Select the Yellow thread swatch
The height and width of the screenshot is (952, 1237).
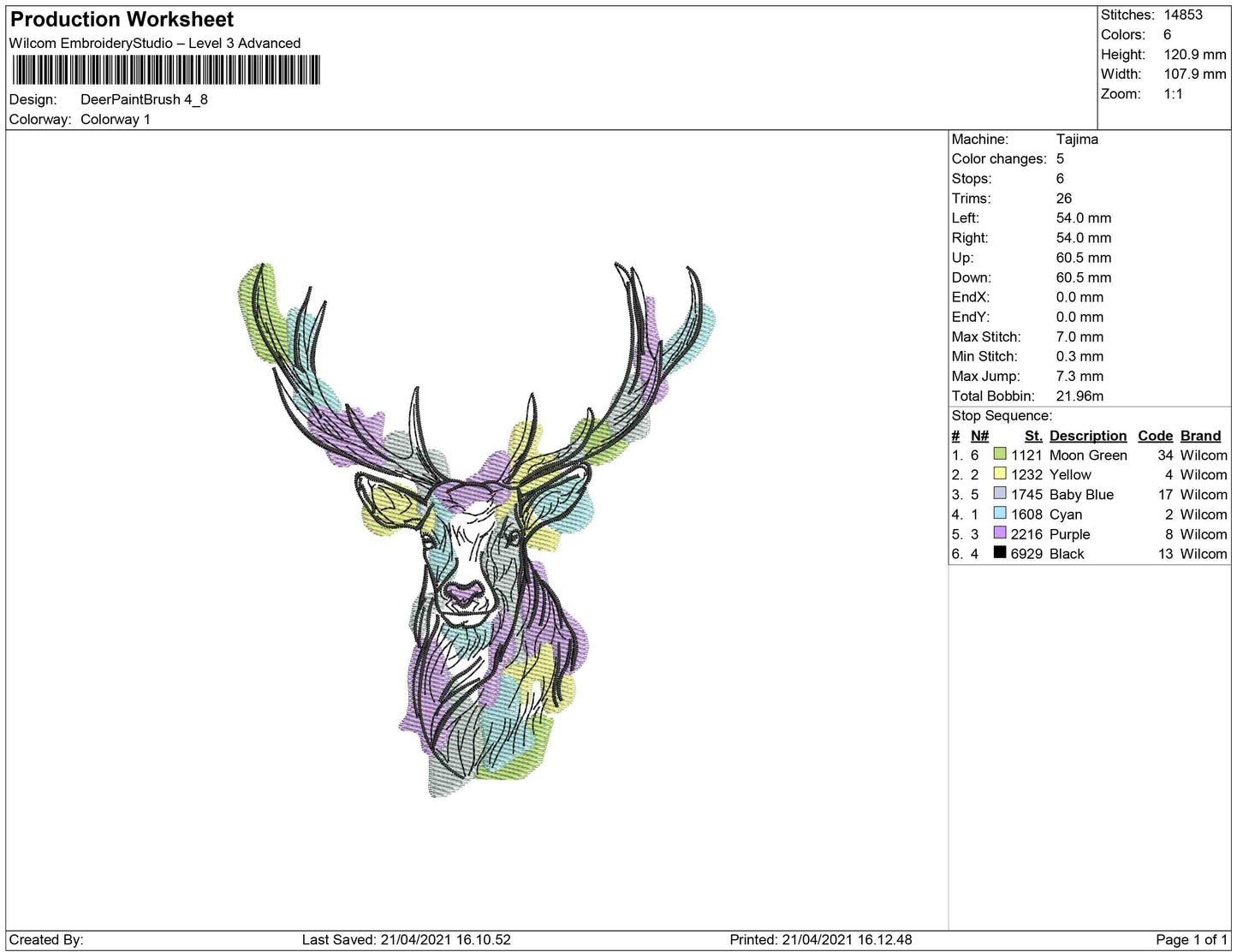point(998,474)
